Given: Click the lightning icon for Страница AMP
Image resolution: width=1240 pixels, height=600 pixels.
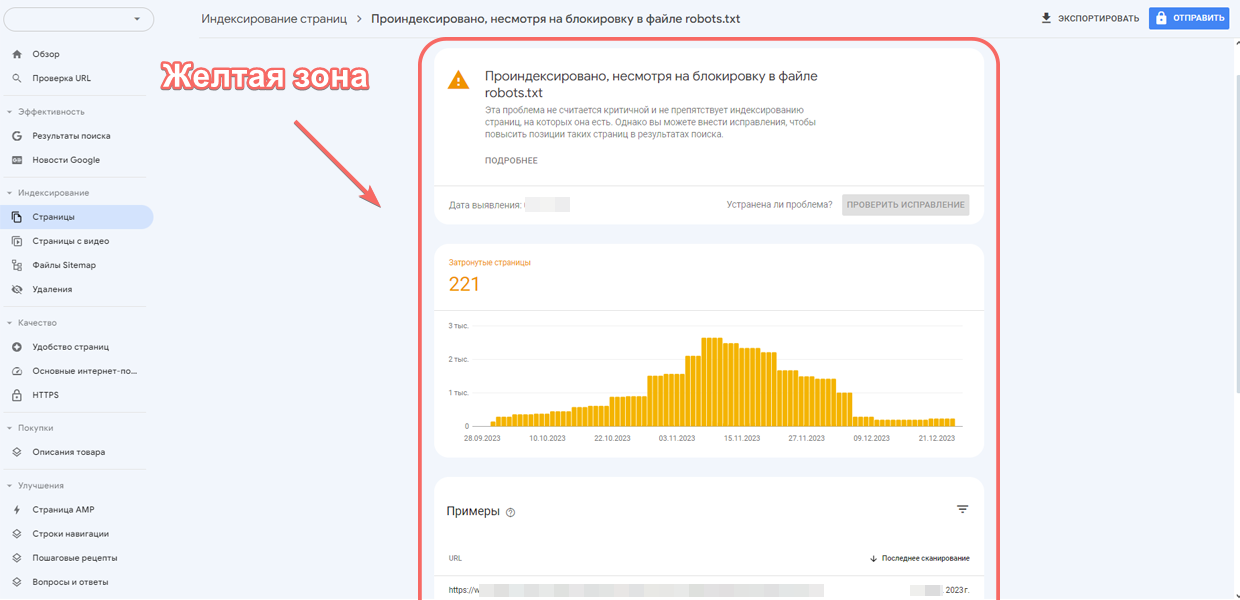Looking at the screenshot, I should pos(17,510).
